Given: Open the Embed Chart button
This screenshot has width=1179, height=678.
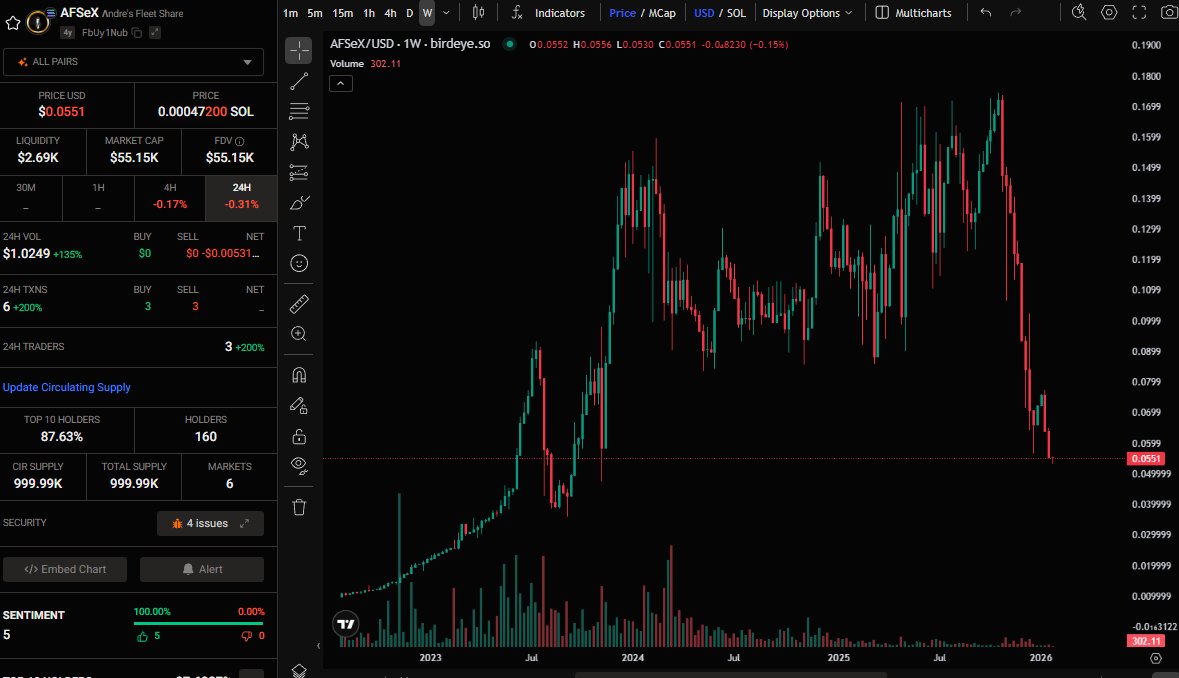Looking at the screenshot, I should pyautogui.click(x=65, y=569).
